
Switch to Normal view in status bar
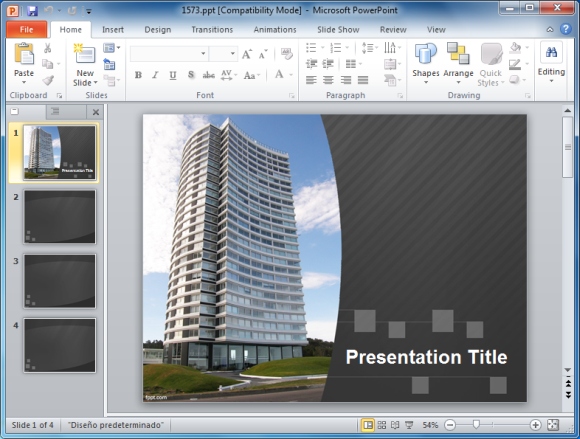click(368, 425)
